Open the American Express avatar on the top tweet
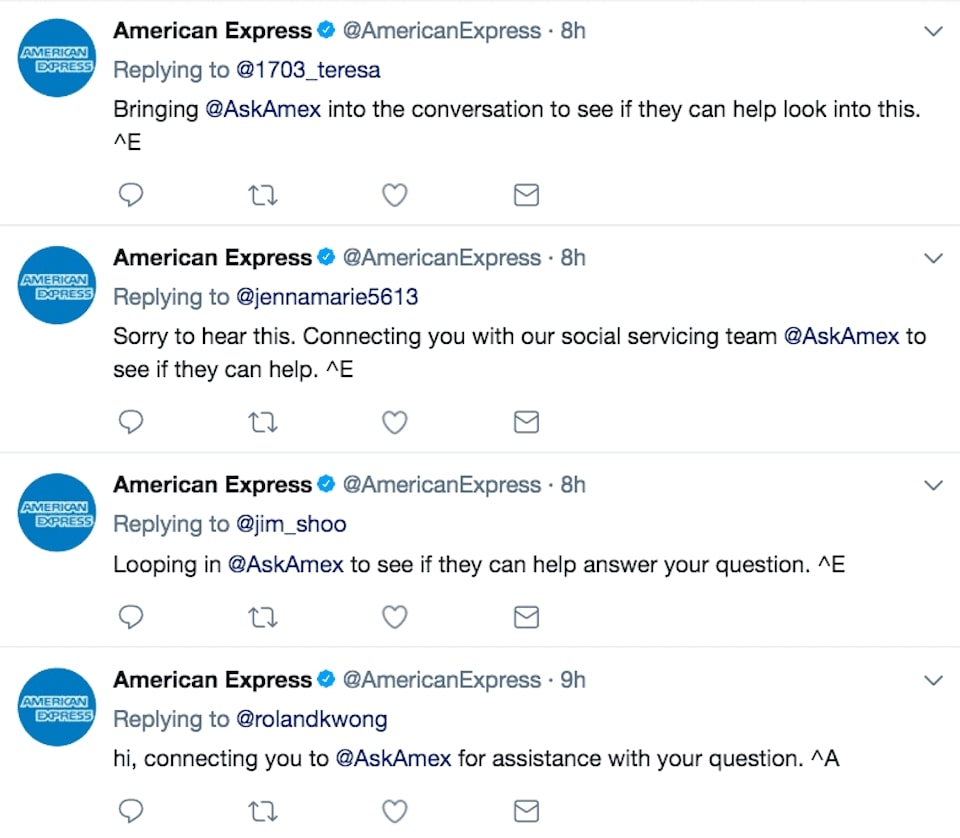 57,58
